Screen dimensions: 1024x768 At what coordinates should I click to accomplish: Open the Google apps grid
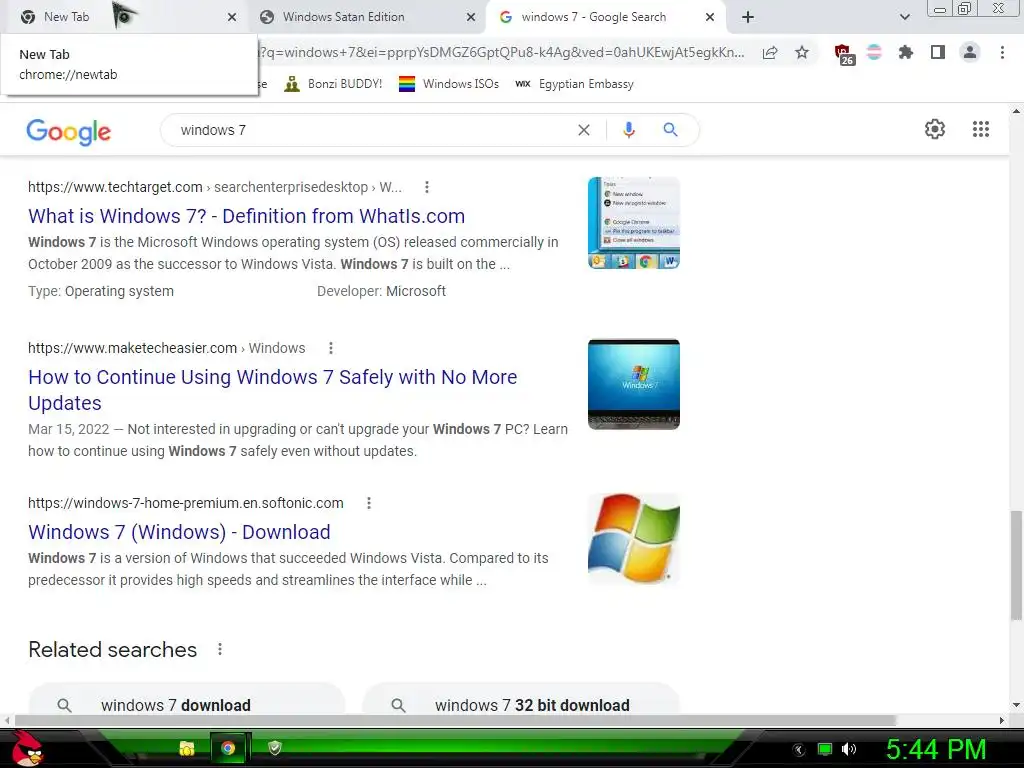980,129
